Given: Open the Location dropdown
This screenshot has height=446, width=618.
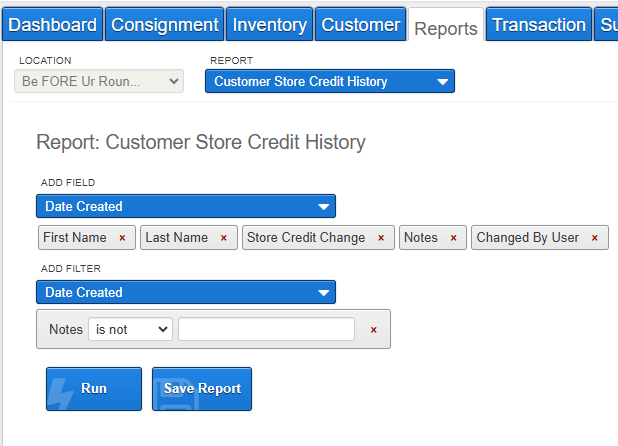Looking at the screenshot, I should [99, 81].
